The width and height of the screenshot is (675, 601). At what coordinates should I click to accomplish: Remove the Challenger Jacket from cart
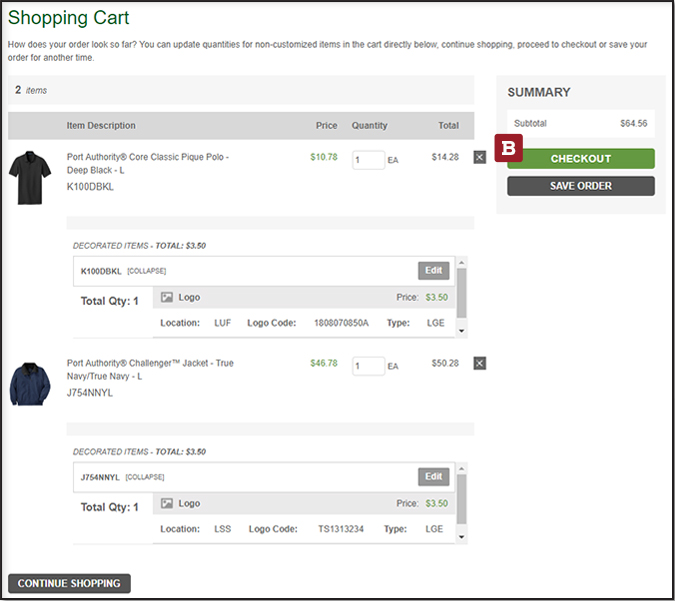pyautogui.click(x=479, y=363)
